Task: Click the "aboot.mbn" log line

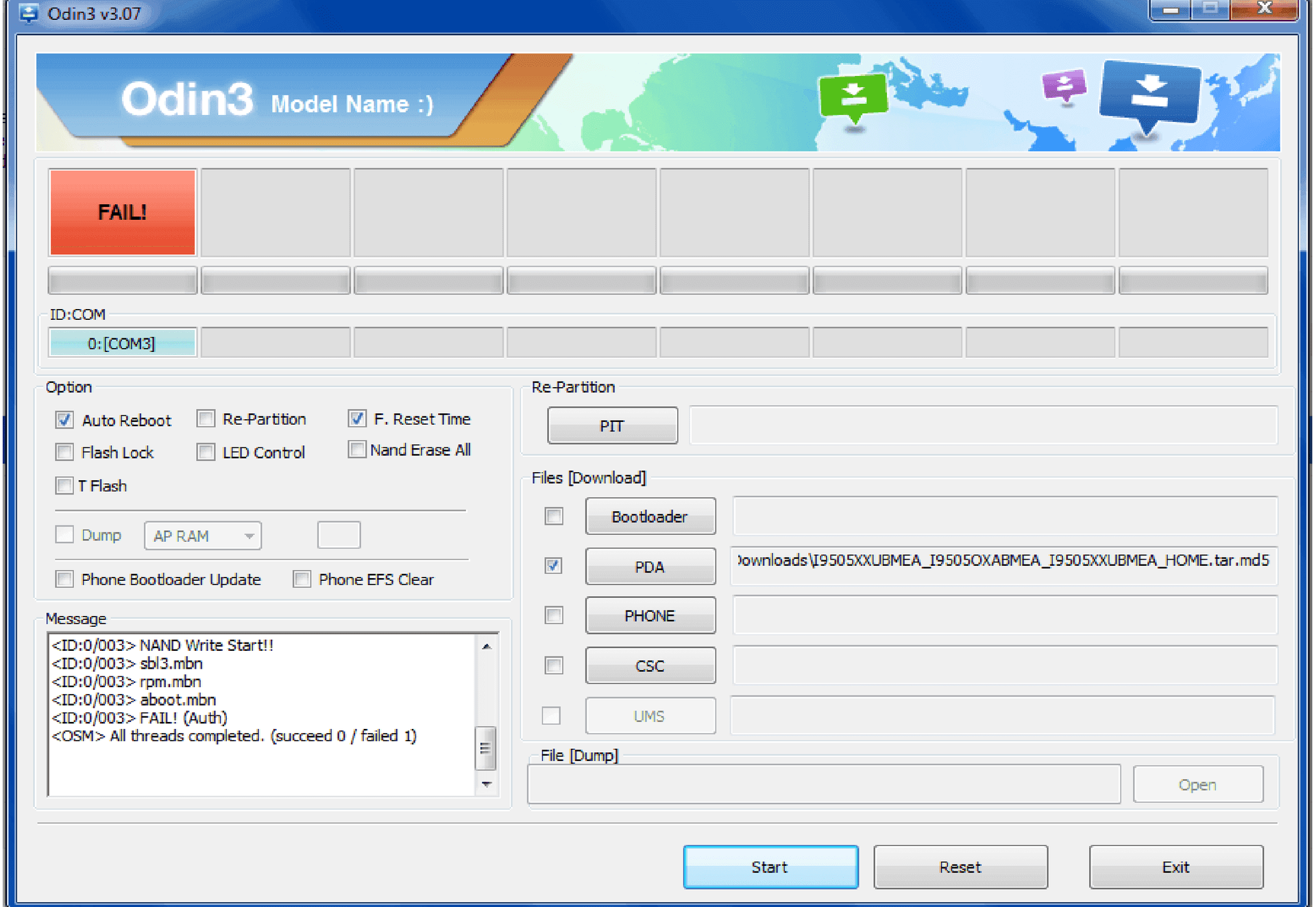Action: pos(134,699)
